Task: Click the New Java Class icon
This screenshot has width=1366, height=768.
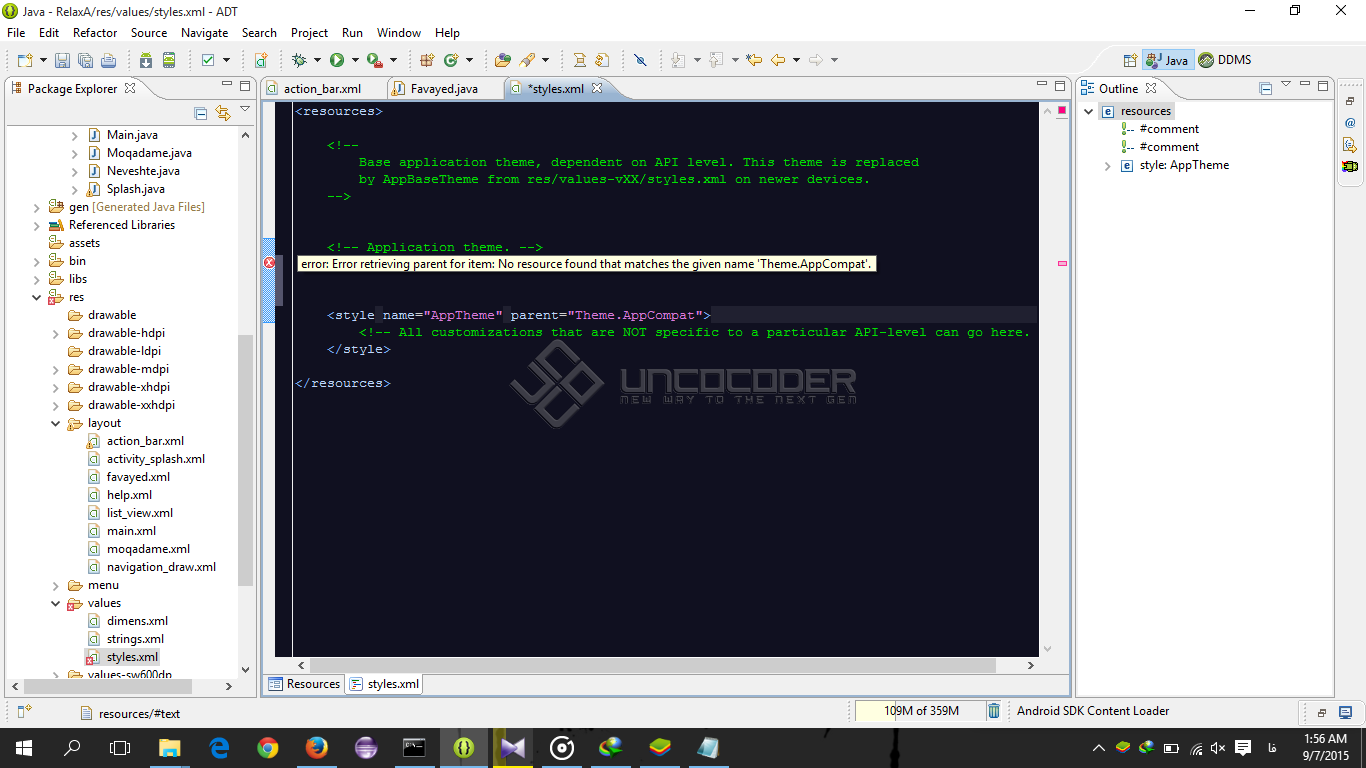Action: click(x=451, y=60)
